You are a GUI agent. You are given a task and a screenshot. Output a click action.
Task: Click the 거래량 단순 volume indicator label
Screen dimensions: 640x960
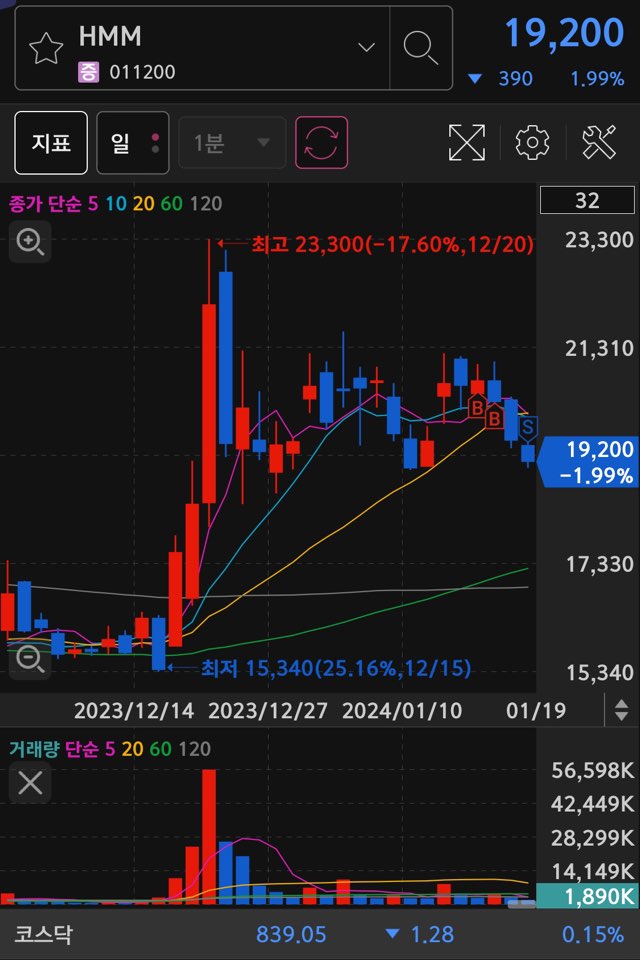[53, 749]
